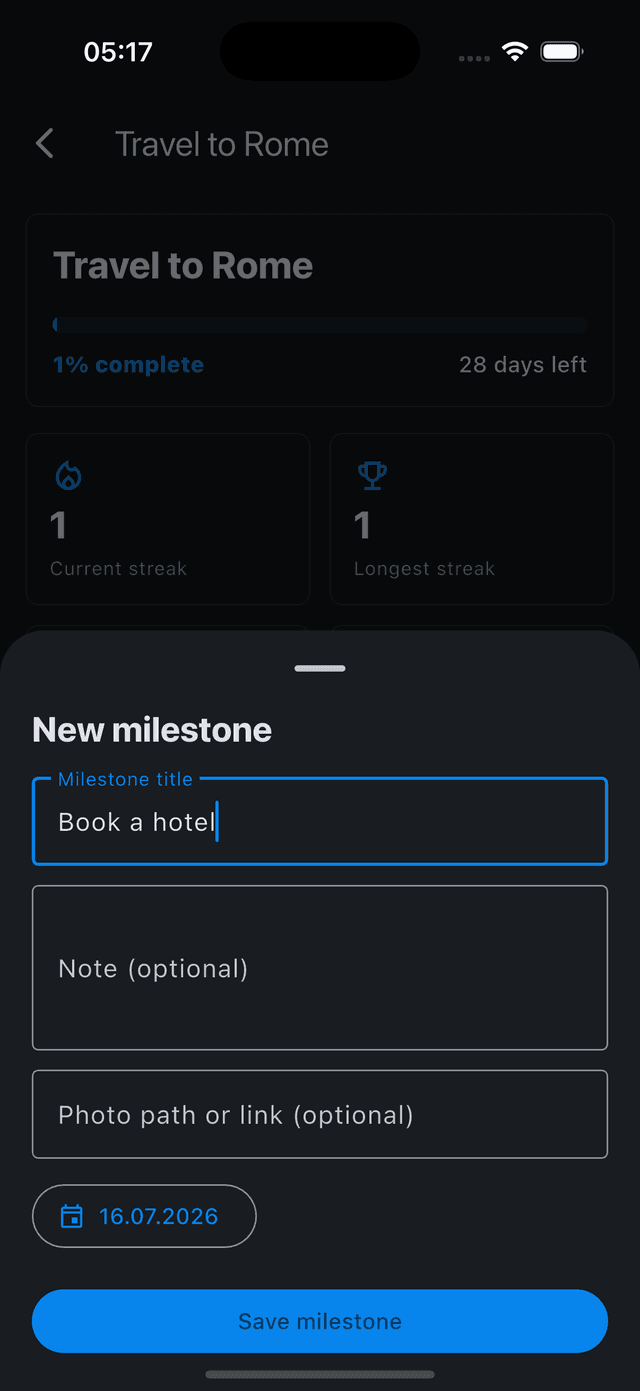The width and height of the screenshot is (640, 1391).
Task: Select the Photo path or link field
Action: [320, 1114]
